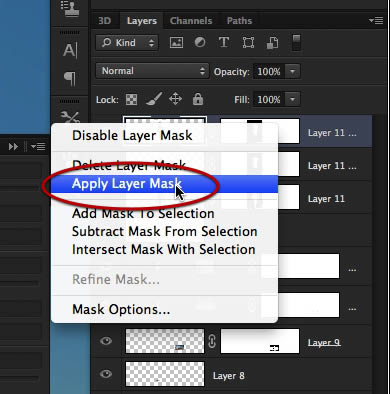Filter layers by smart objects icon
390x394 pixels.
[x=272, y=43]
